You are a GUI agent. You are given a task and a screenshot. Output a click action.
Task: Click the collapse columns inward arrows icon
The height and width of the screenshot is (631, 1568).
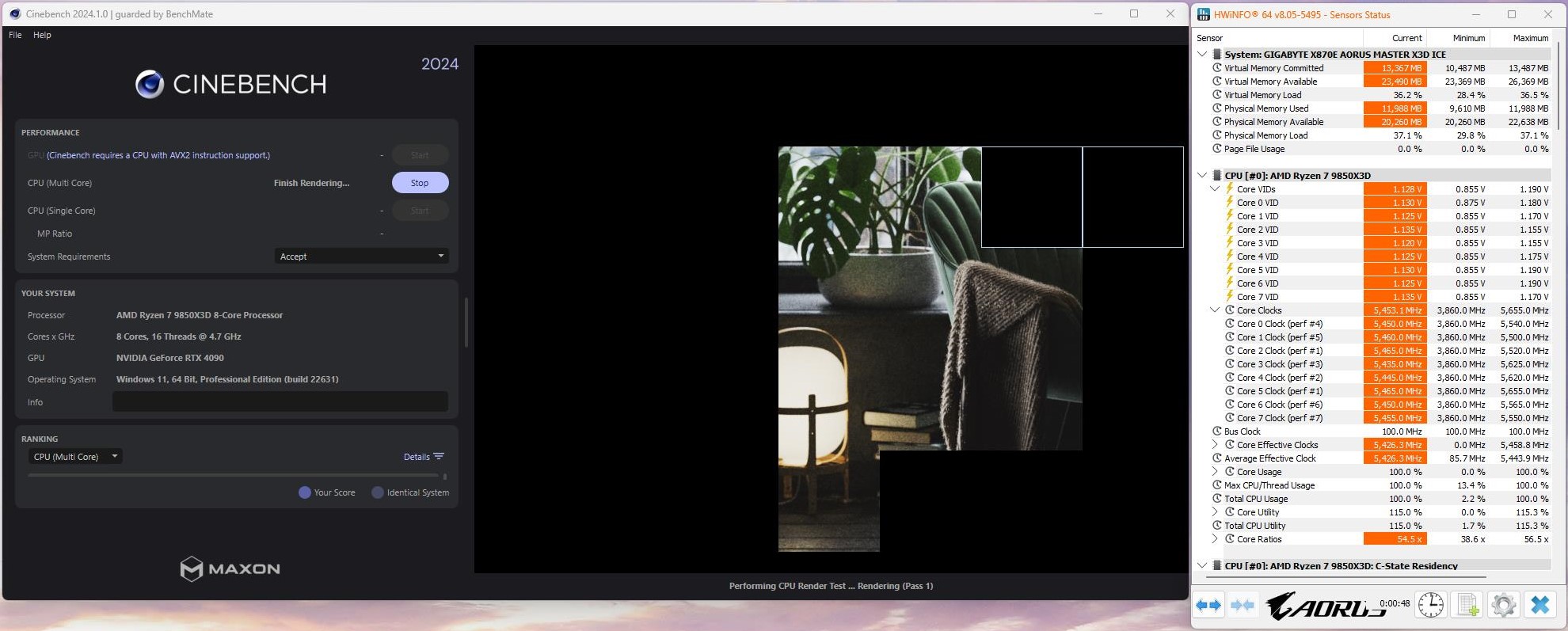1243,606
